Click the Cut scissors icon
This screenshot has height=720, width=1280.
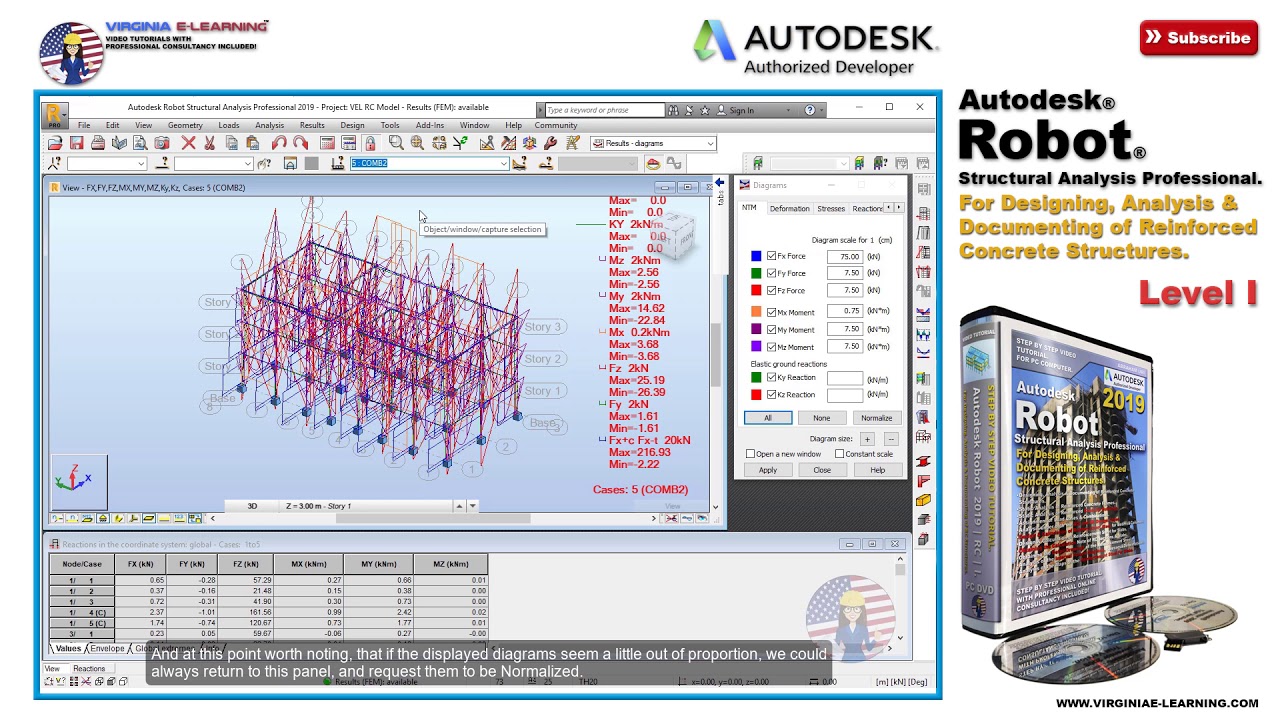[x=210, y=143]
